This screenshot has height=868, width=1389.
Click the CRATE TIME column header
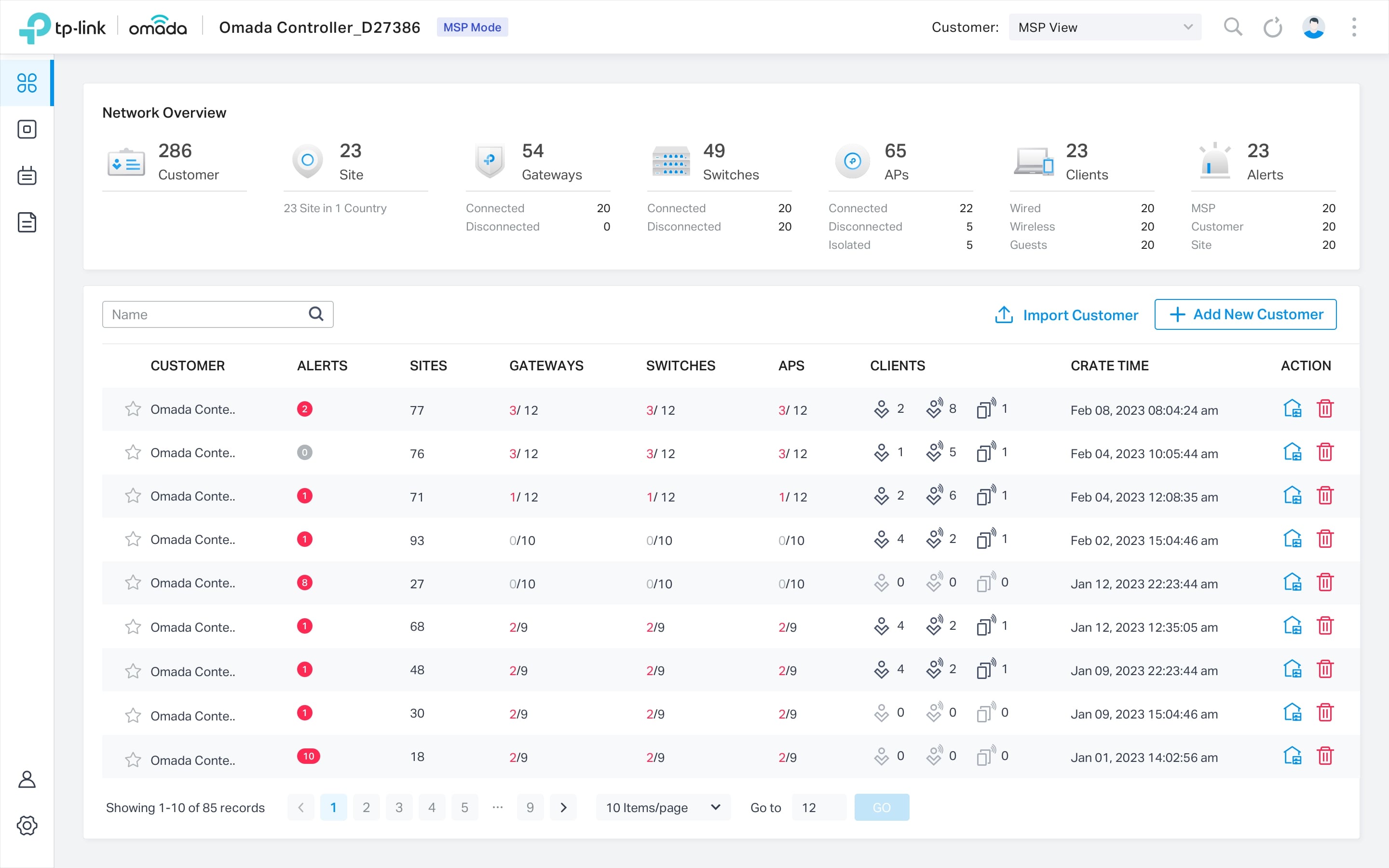1109,366
